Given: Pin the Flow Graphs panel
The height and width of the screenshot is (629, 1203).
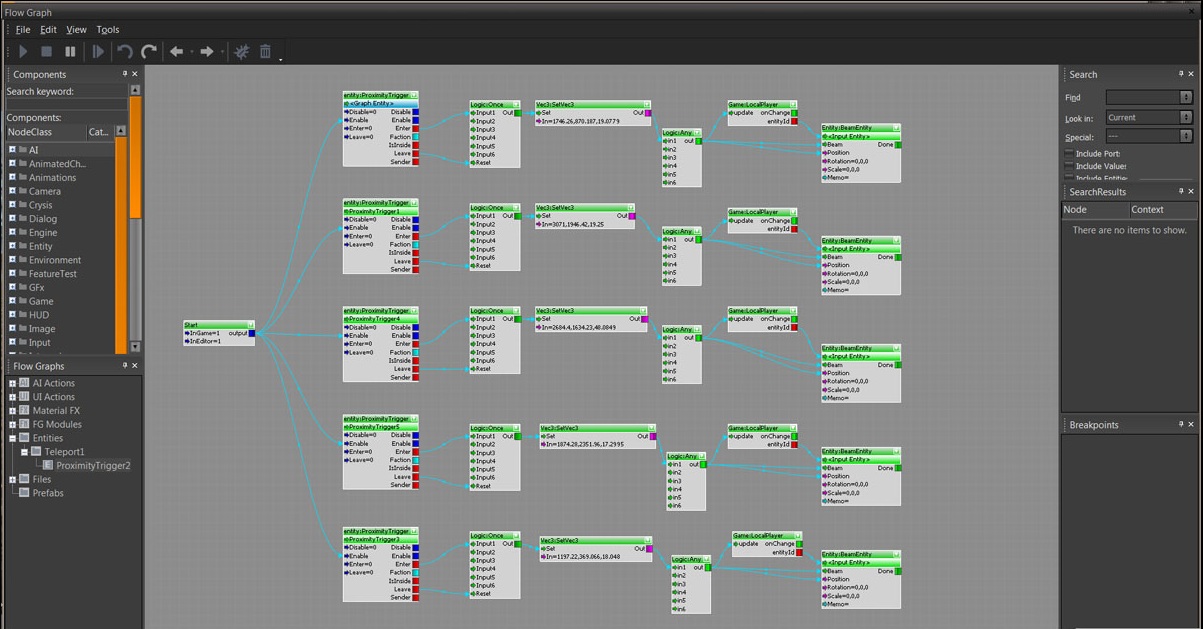Looking at the screenshot, I should point(125,366).
